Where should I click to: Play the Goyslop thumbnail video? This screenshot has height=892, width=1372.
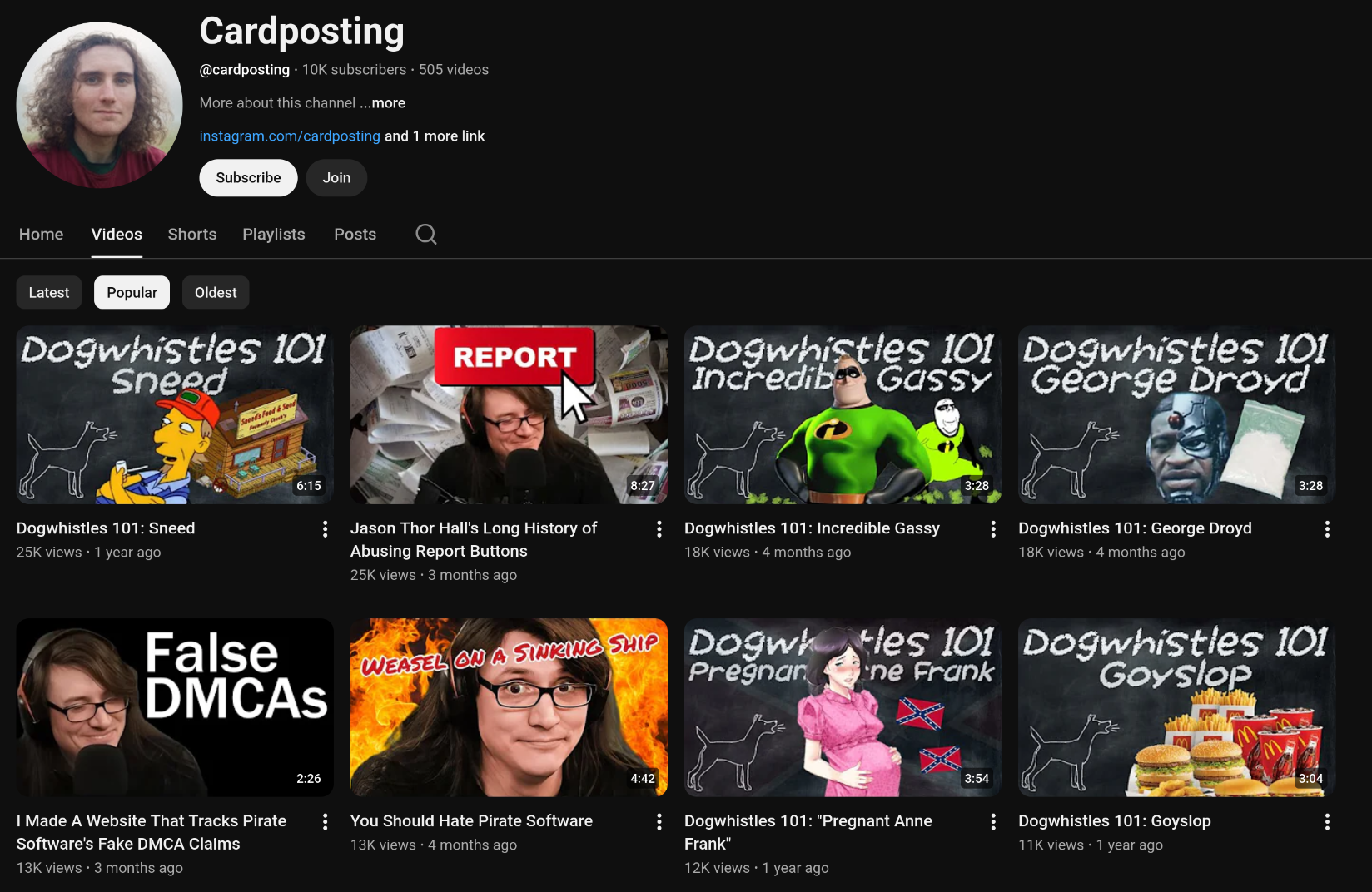1176,708
